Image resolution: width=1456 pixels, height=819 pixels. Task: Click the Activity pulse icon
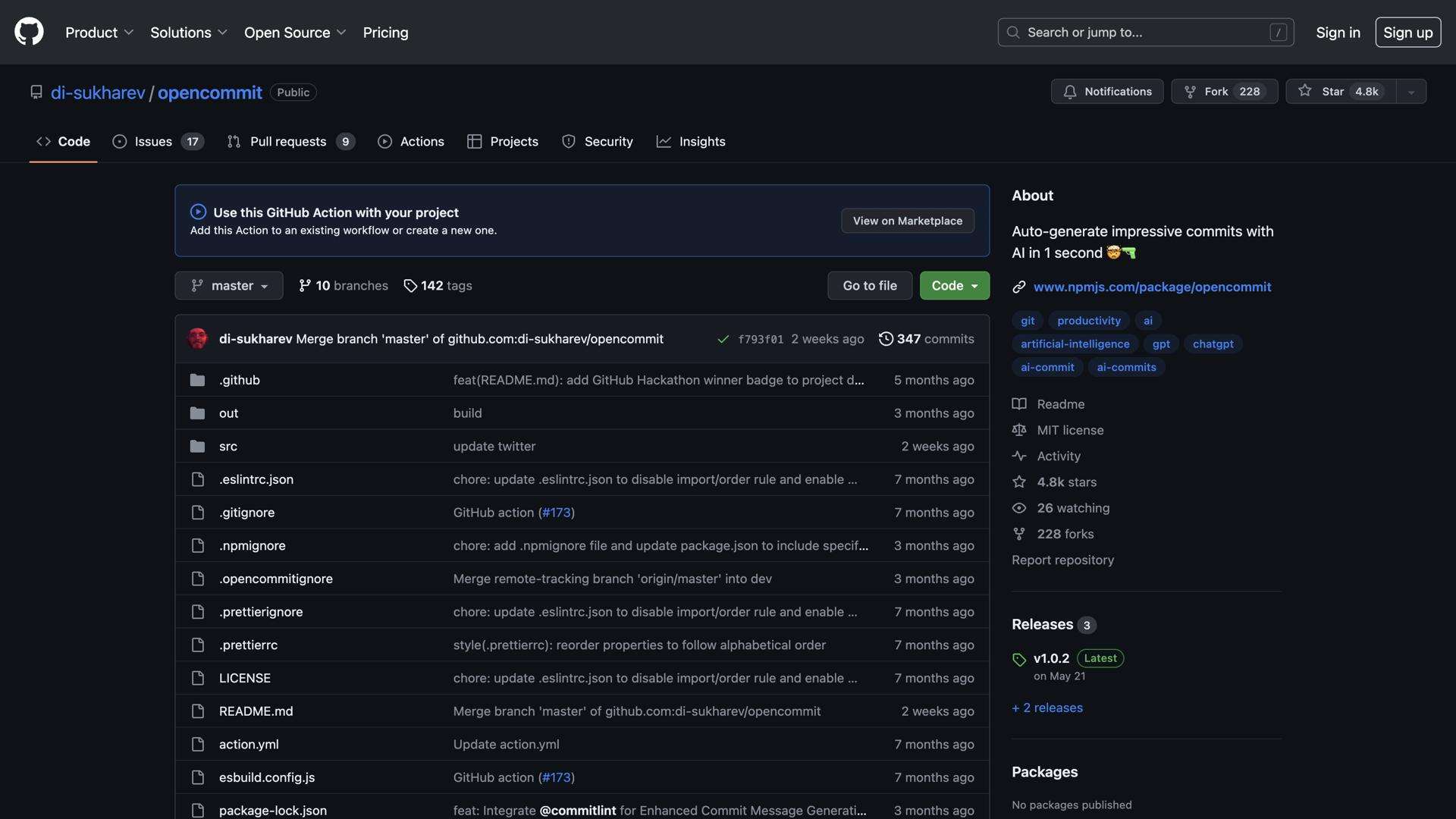(x=1018, y=456)
